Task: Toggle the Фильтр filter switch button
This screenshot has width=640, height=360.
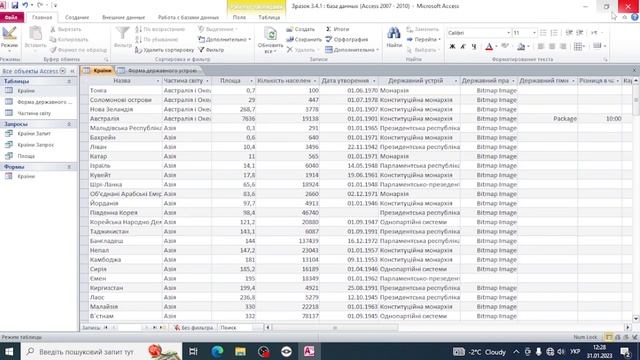Action: tap(211, 50)
